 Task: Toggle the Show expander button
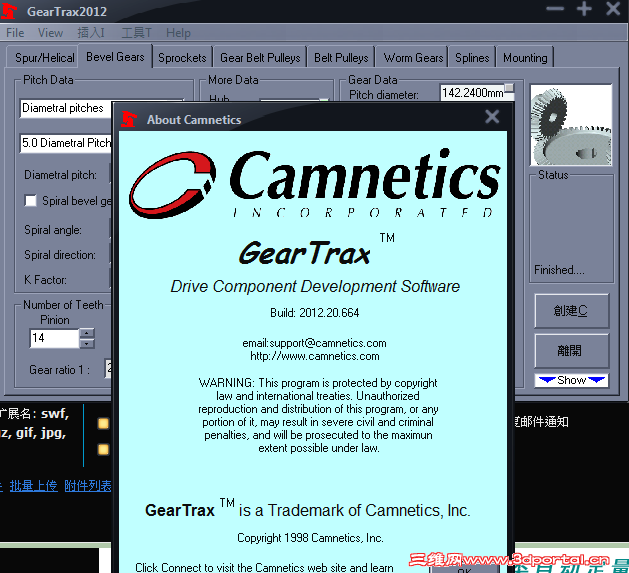click(571, 380)
